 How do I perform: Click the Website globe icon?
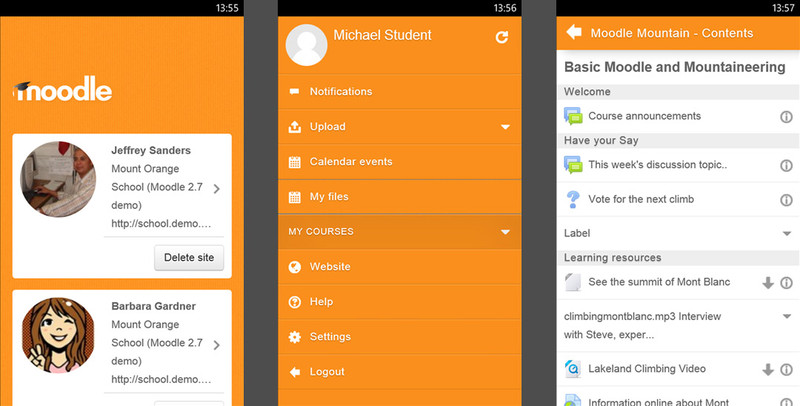tap(294, 267)
